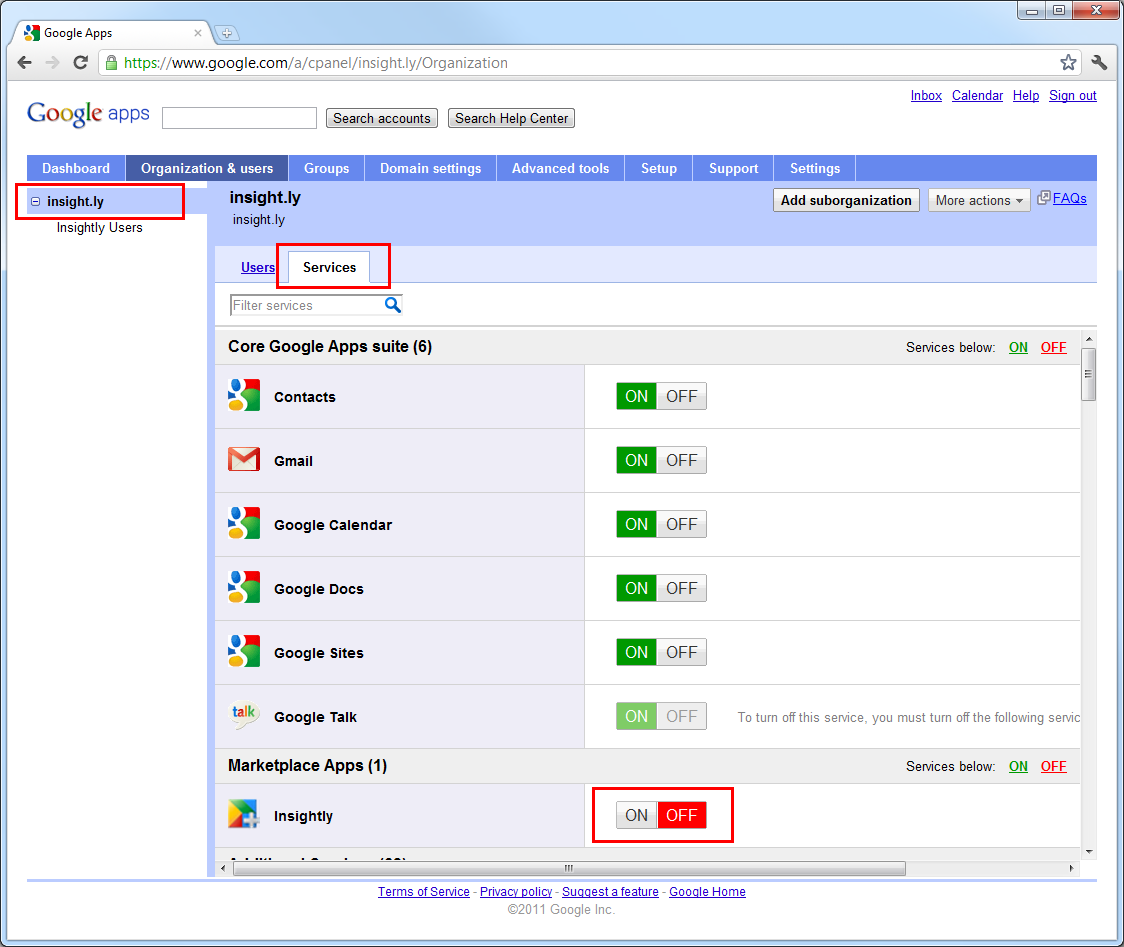Turn Insightly service ON
This screenshot has height=947, width=1124.
[637, 815]
